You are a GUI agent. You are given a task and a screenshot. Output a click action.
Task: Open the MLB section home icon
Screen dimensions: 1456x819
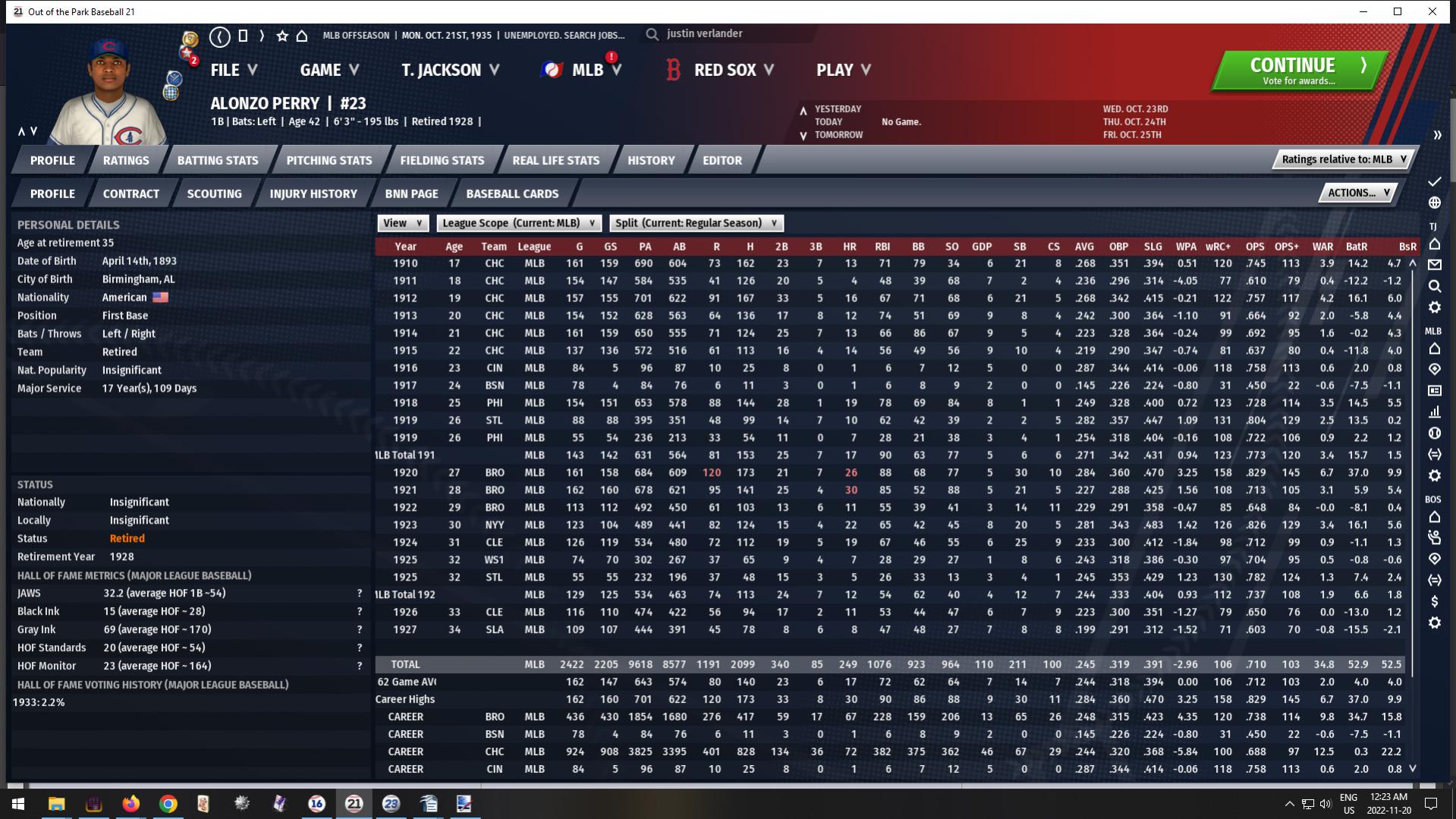1434,348
